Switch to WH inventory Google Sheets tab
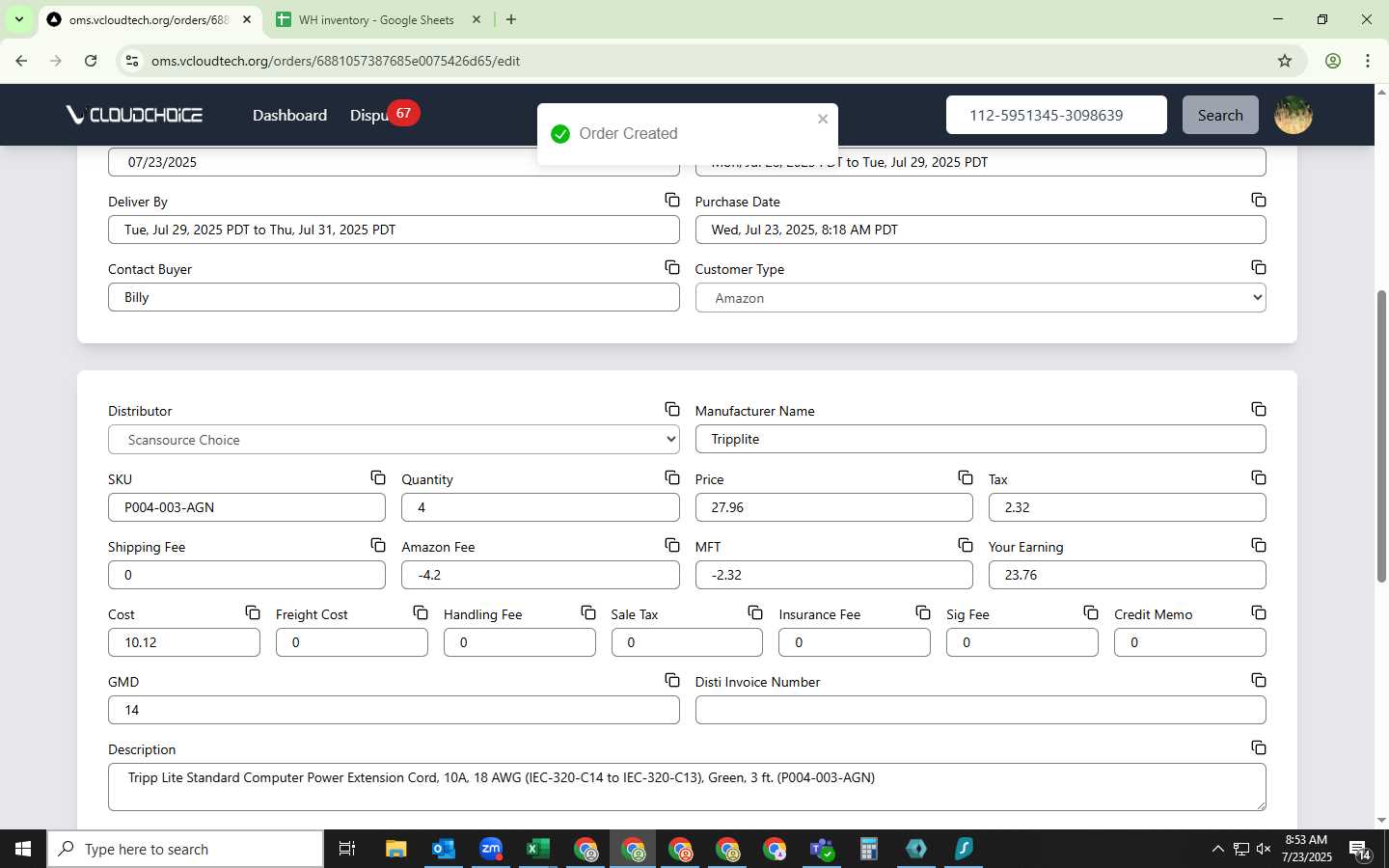 [376, 19]
